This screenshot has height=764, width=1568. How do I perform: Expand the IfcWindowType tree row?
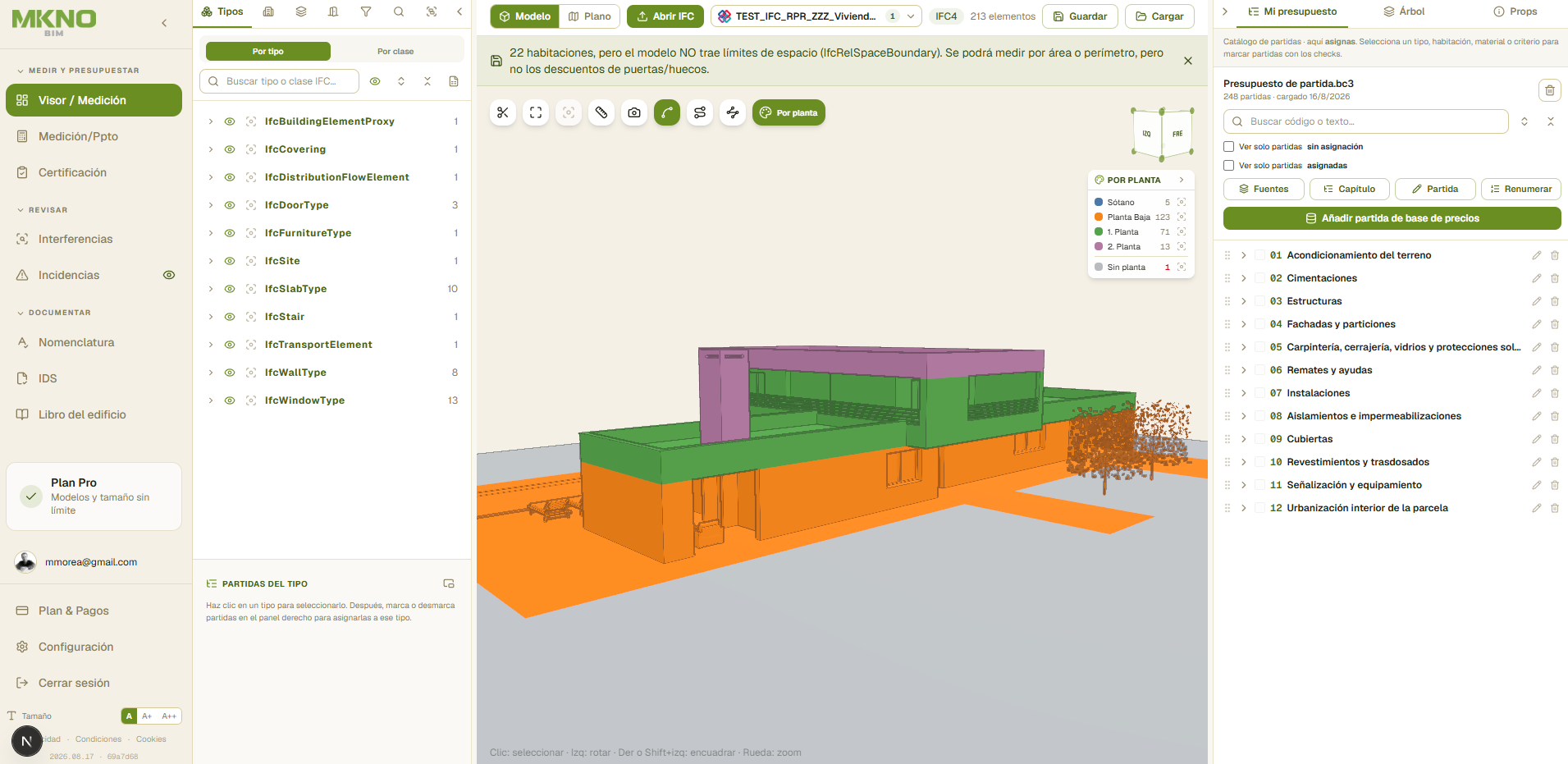pos(211,400)
